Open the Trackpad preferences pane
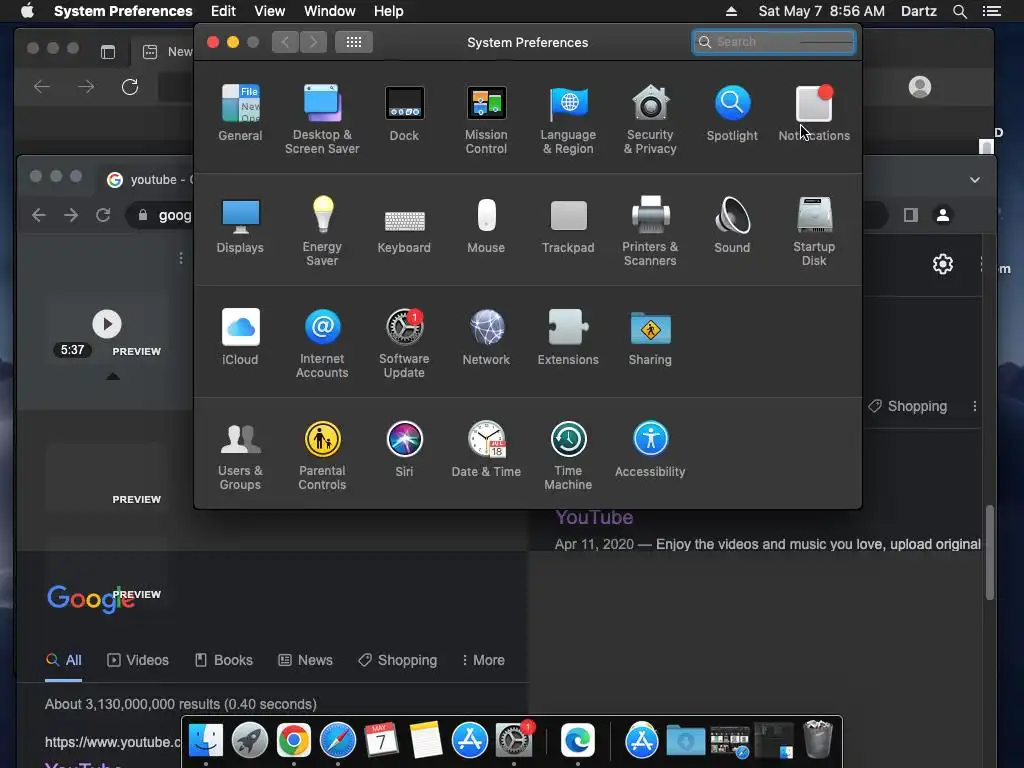Screen dimensions: 1024x768 (568, 225)
